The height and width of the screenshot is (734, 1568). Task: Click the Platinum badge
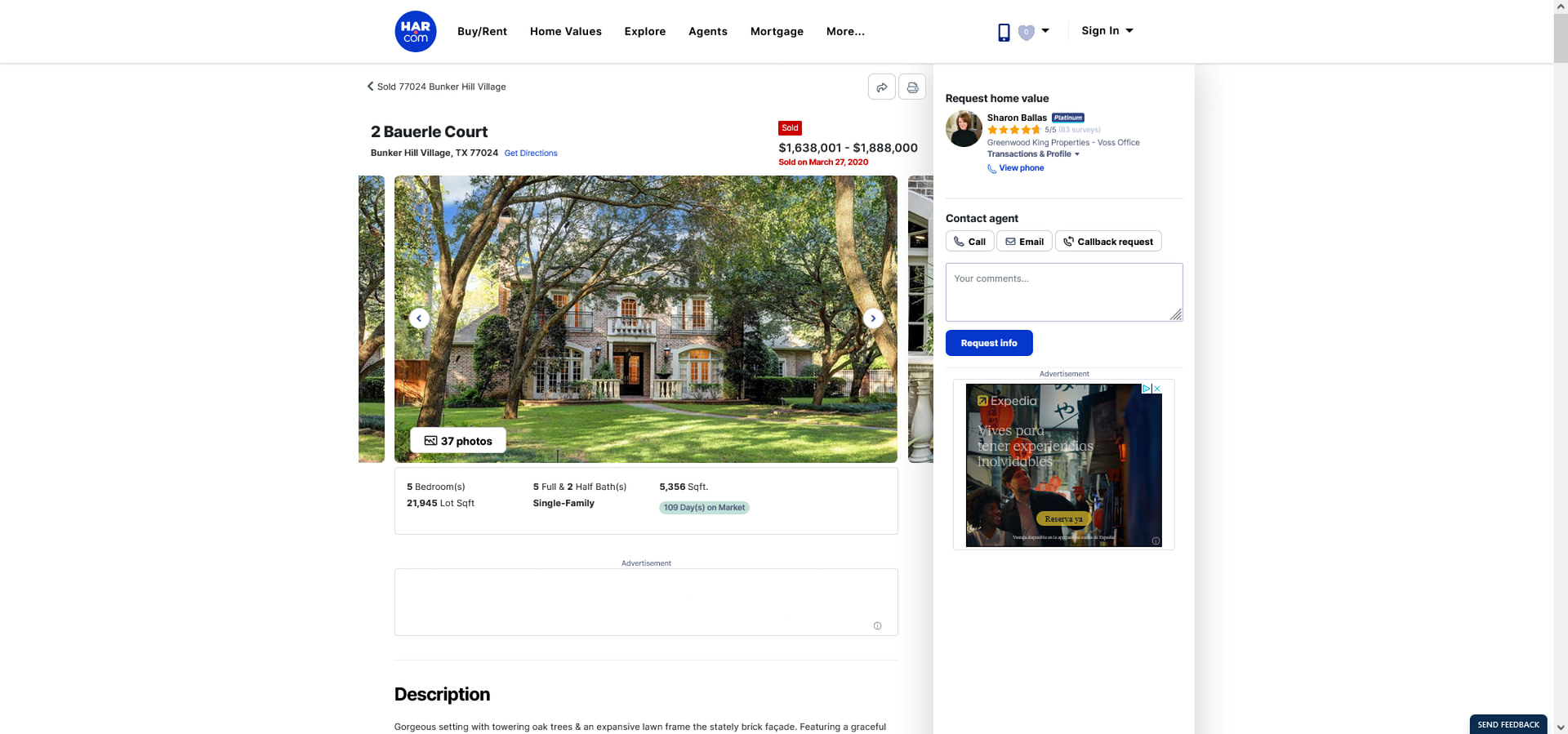click(1068, 118)
